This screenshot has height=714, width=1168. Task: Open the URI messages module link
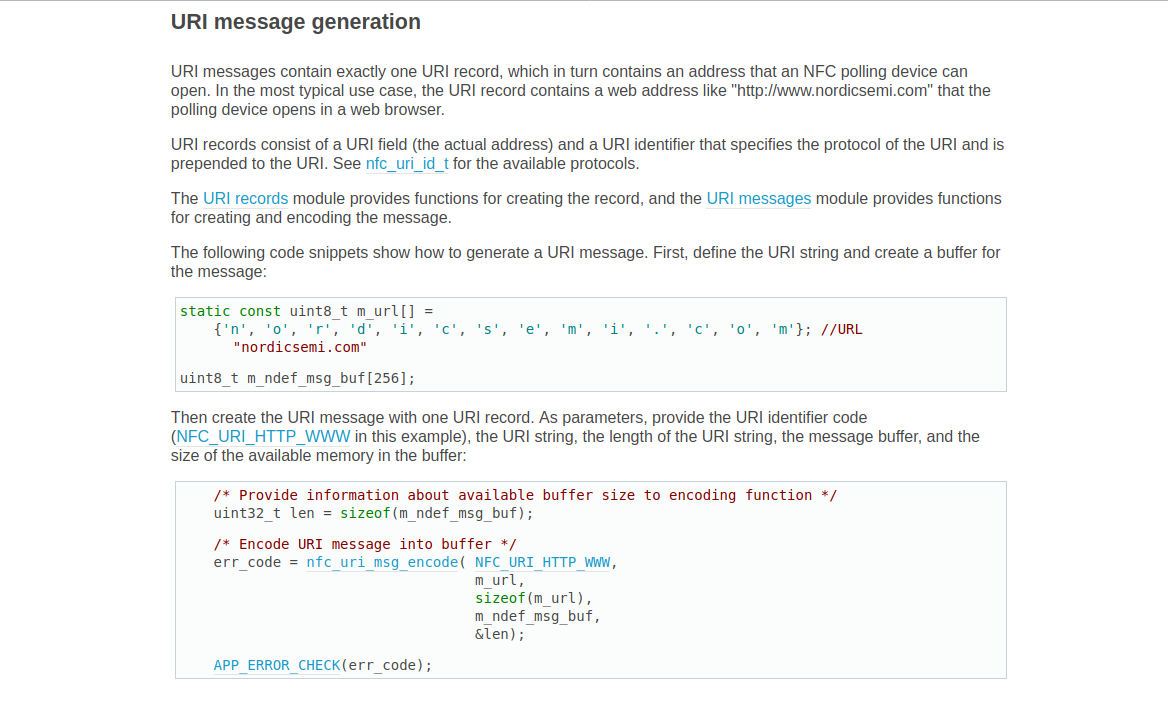click(x=758, y=199)
